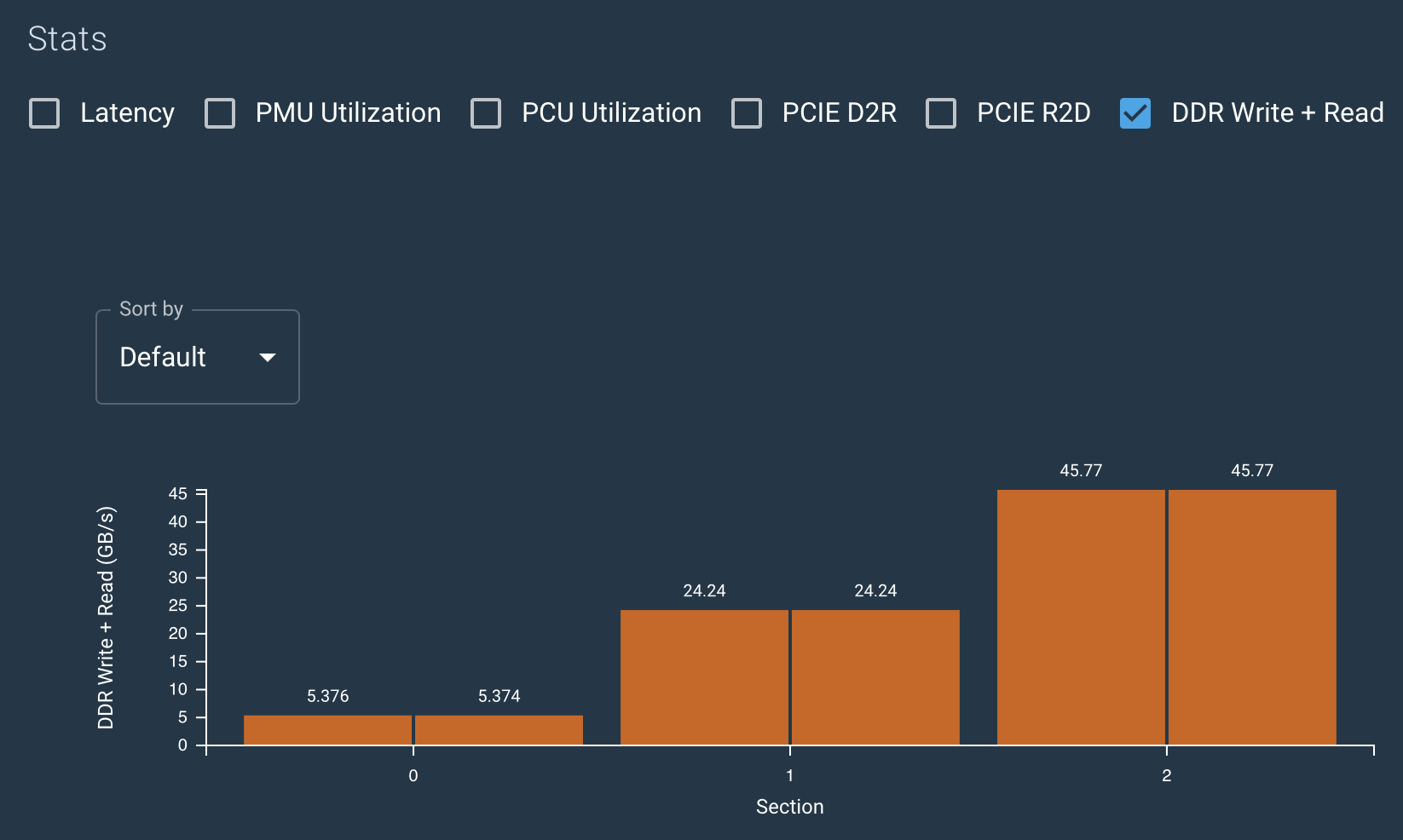Image resolution: width=1403 pixels, height=840 pixels.
Task: Uncheck DDR Write + Read checkbox
Action: pyautogui.click(x=1135, y=113)
